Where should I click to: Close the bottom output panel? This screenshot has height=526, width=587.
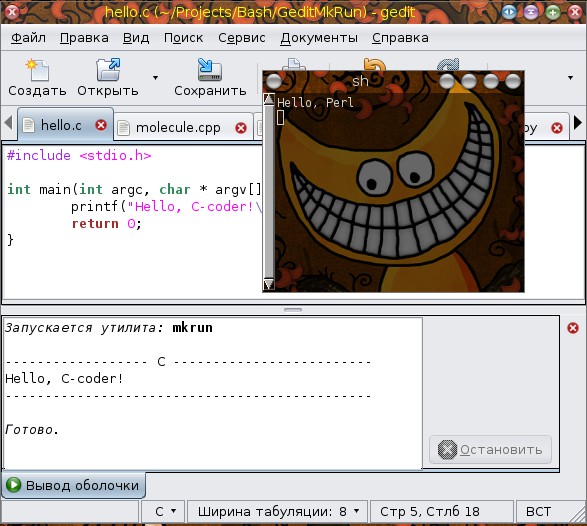573,328
